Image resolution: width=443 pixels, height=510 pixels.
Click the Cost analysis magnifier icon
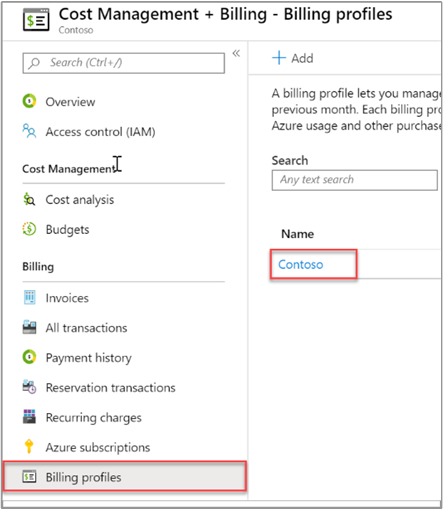(x=29, y=199)
